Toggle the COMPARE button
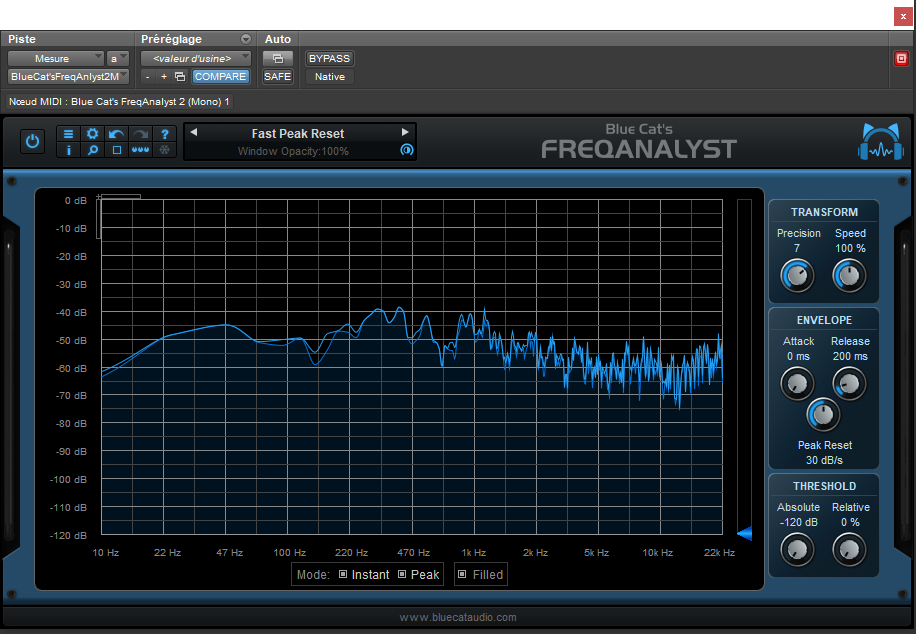Image resolution: width=916 pixels, height=634 pixels. click(220, 77)
